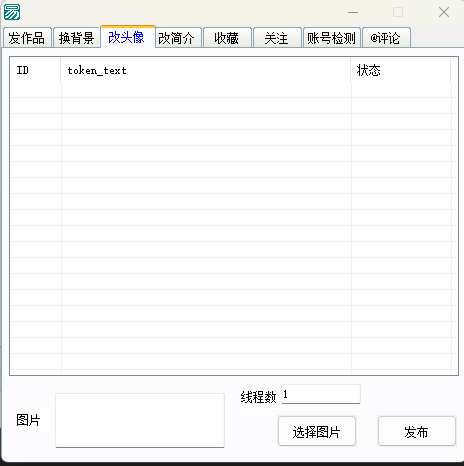Focus the 线程数 input field
This screenshot has height=466, width=464.
321,394
